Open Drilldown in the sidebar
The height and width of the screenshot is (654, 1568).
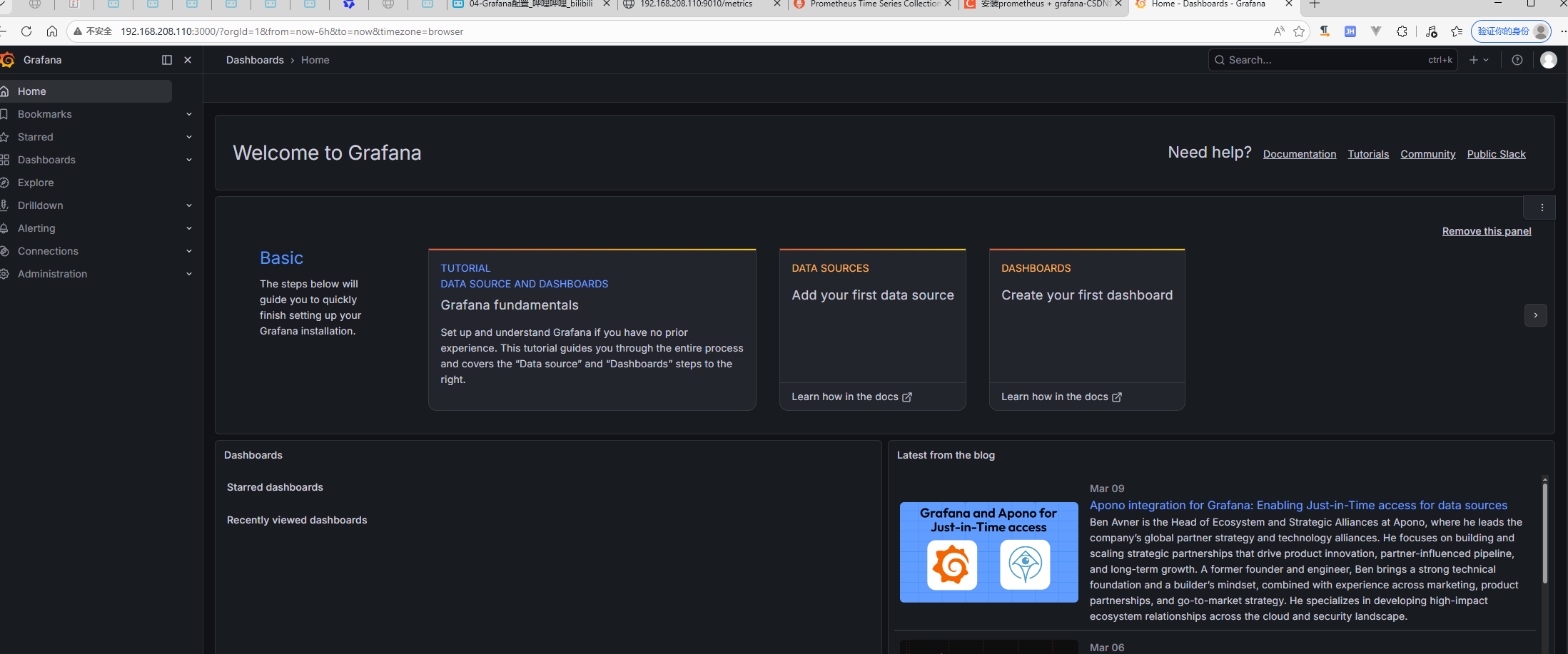coord(40,205)
